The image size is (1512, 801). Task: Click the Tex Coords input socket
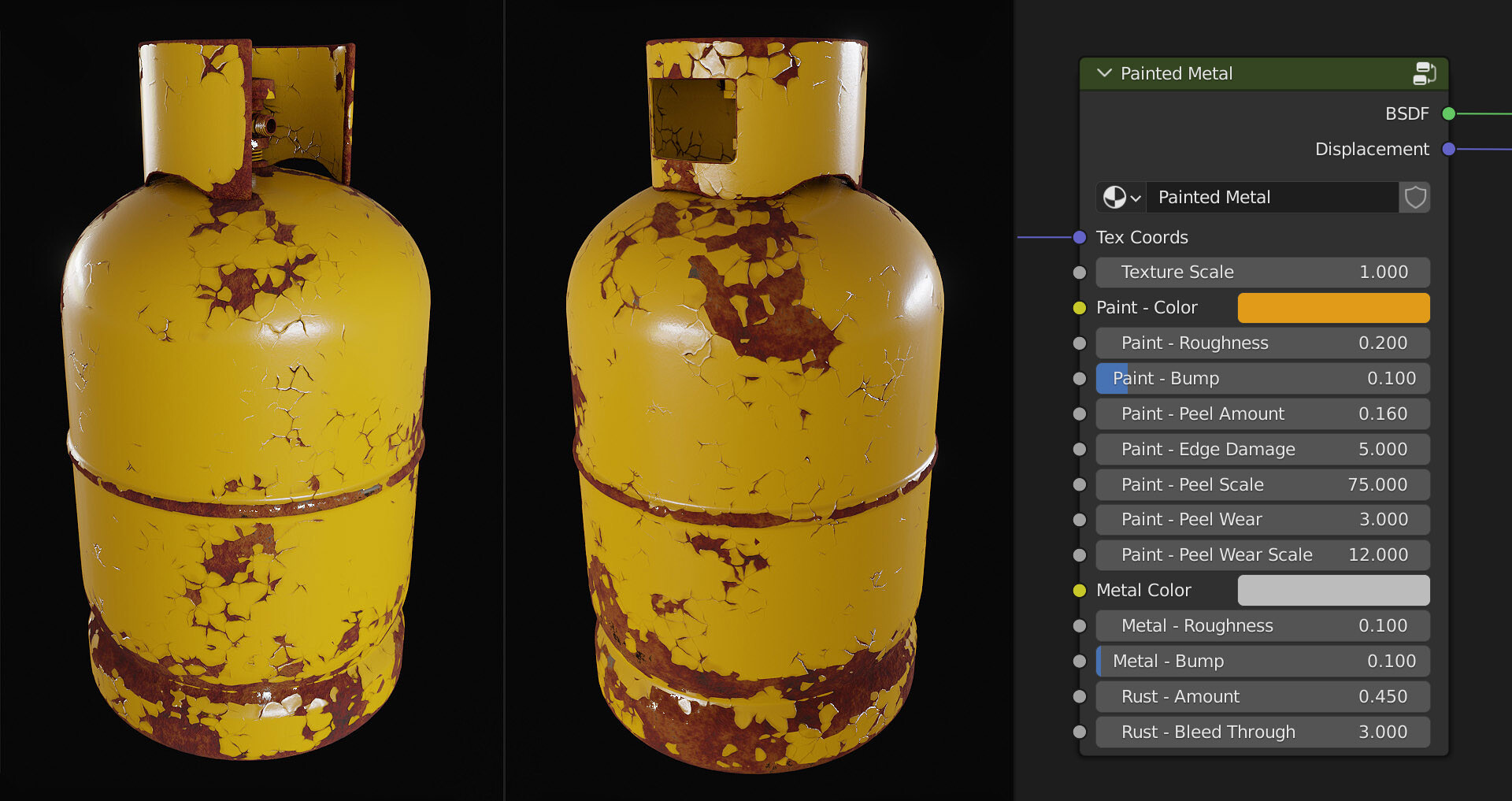[x=1079, y=237]
